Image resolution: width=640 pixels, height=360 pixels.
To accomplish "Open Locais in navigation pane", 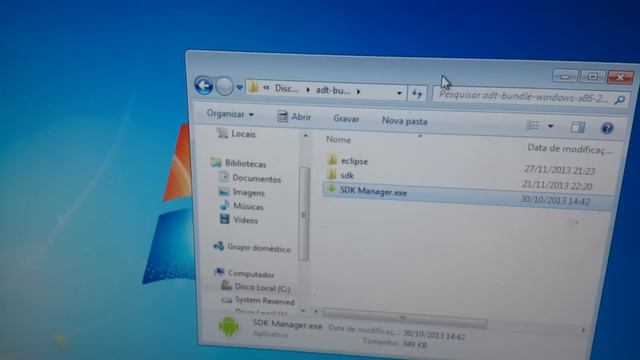I will (x=243, y=134).
